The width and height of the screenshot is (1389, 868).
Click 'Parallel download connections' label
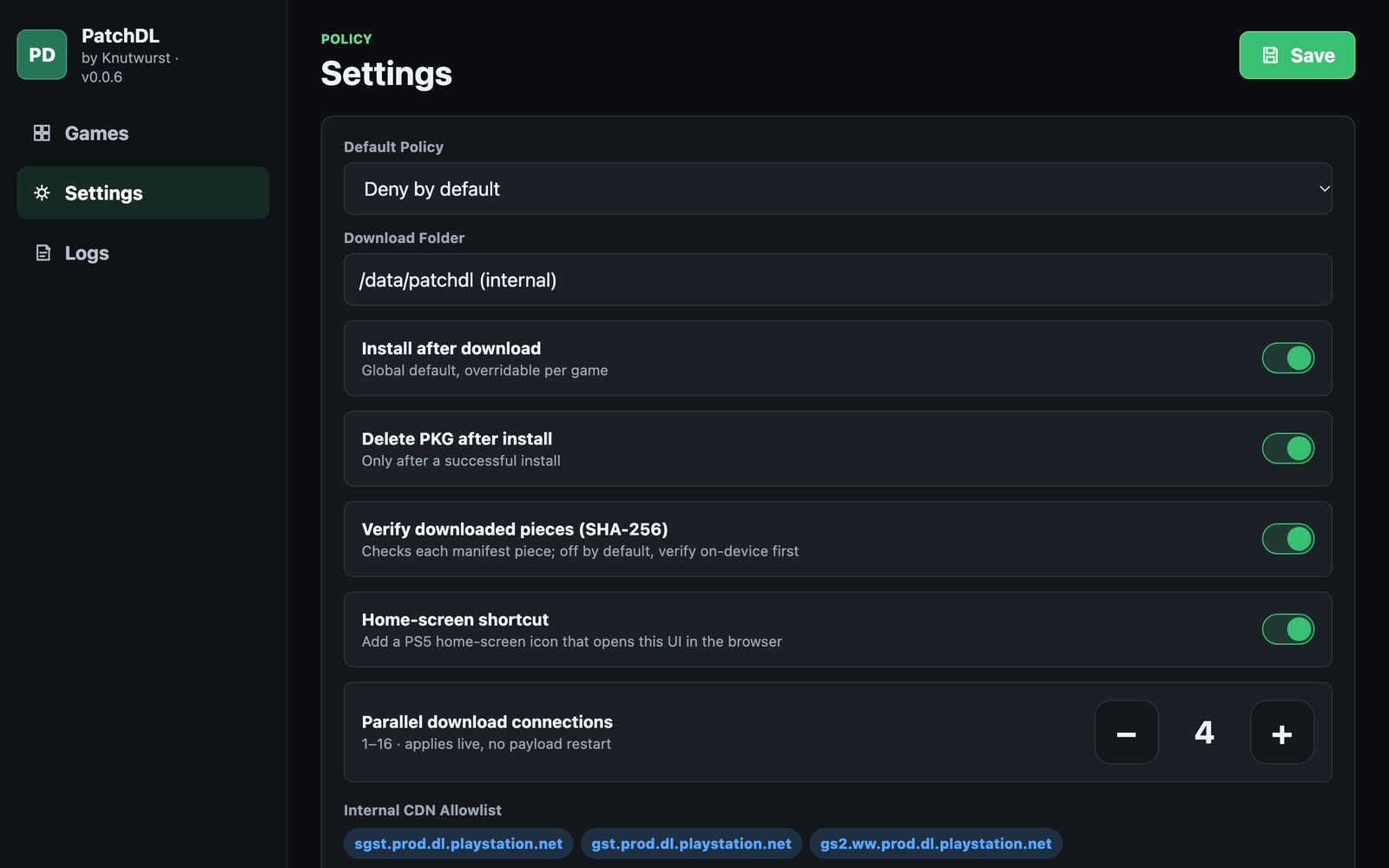(487, 722)
